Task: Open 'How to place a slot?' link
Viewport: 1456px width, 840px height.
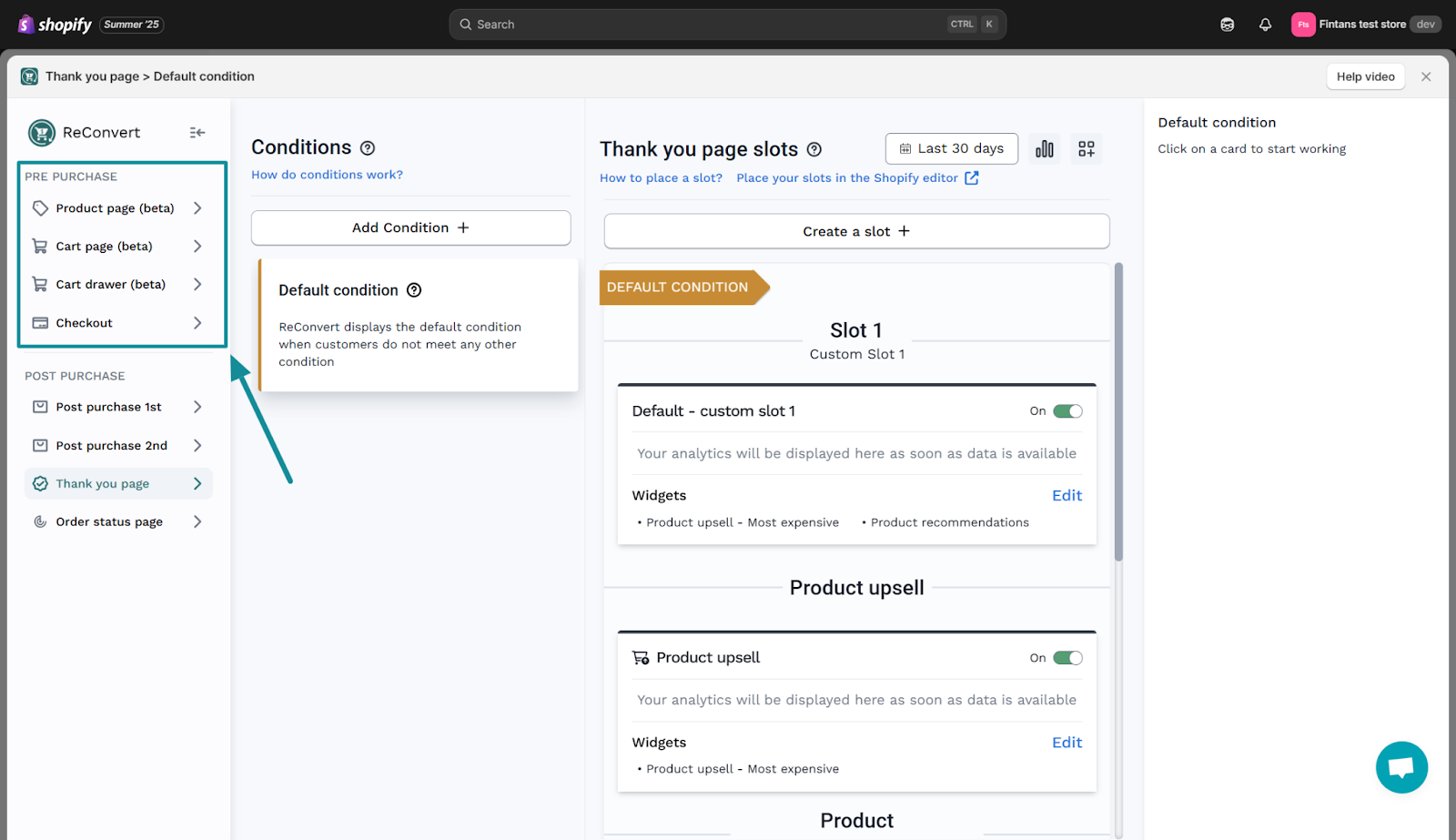Action: point(661,178)
